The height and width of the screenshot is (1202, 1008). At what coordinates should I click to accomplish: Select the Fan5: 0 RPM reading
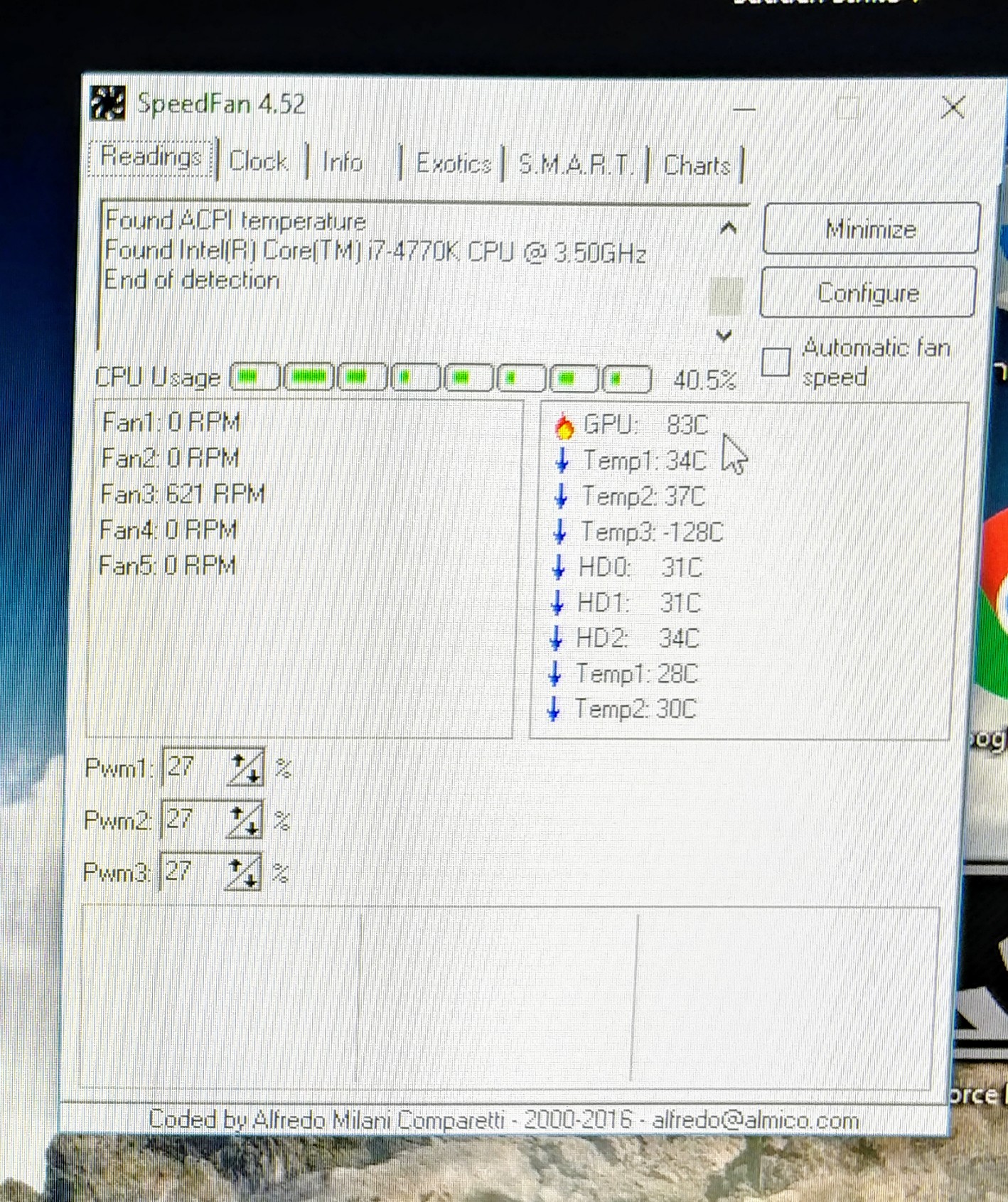pos(167,566)
